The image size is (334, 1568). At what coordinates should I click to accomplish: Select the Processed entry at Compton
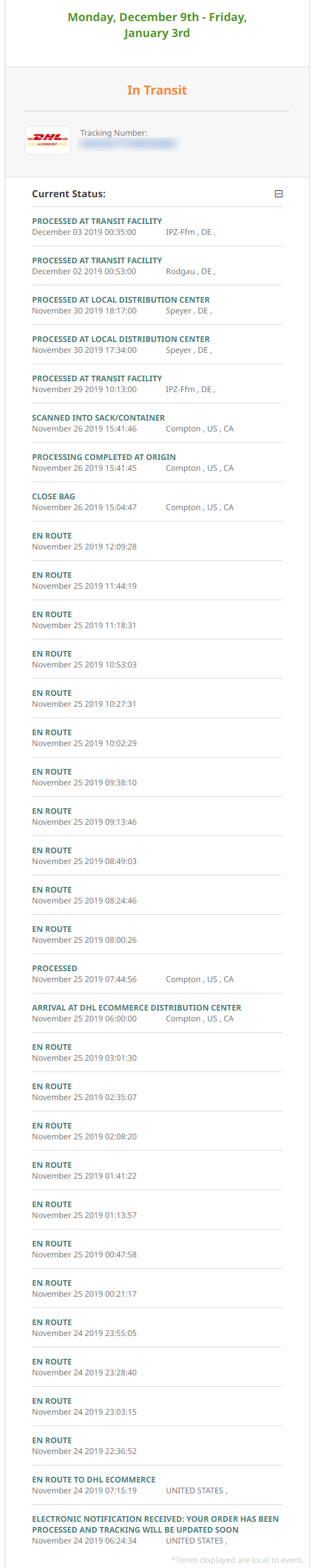click(x=157, y=974)
